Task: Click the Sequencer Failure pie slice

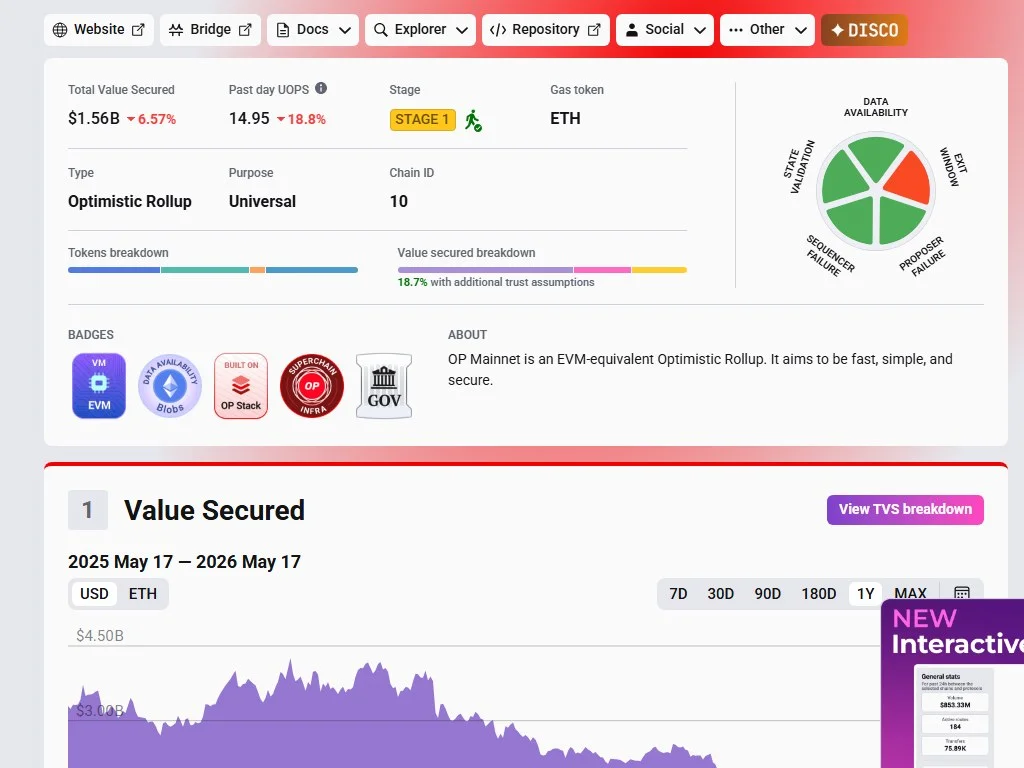Action: click(x=853, y=221)
